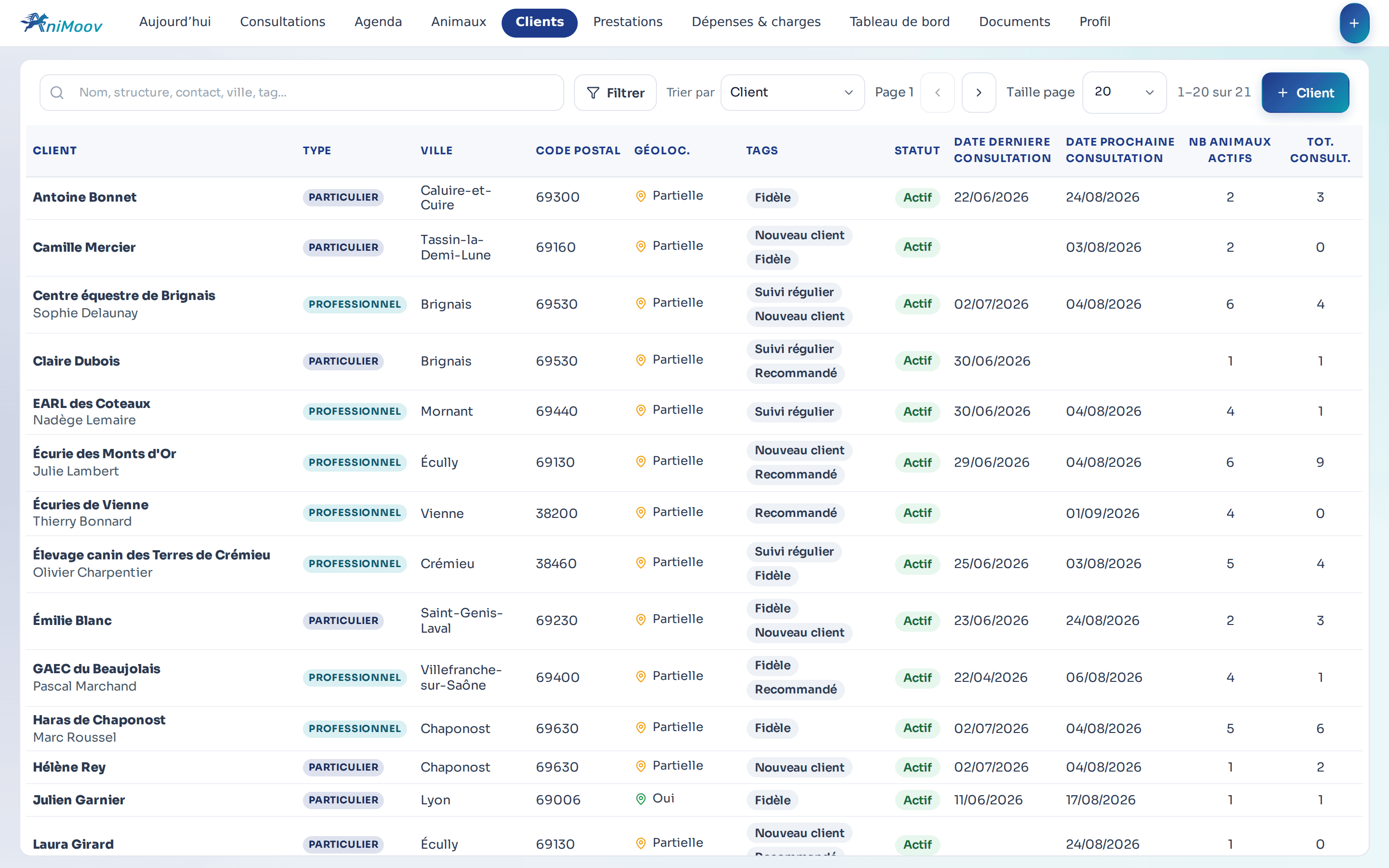The image size is (1389, 868).
Task: Open client Julien Garnier
Action: (x=79, y=800)
